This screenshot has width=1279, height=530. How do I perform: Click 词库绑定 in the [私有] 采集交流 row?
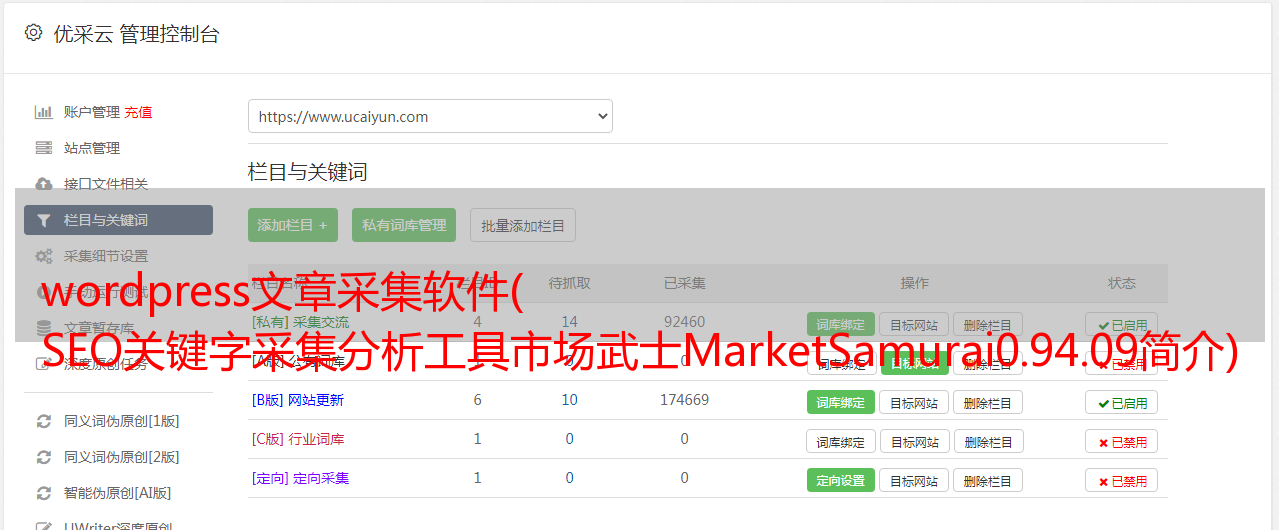840,325
